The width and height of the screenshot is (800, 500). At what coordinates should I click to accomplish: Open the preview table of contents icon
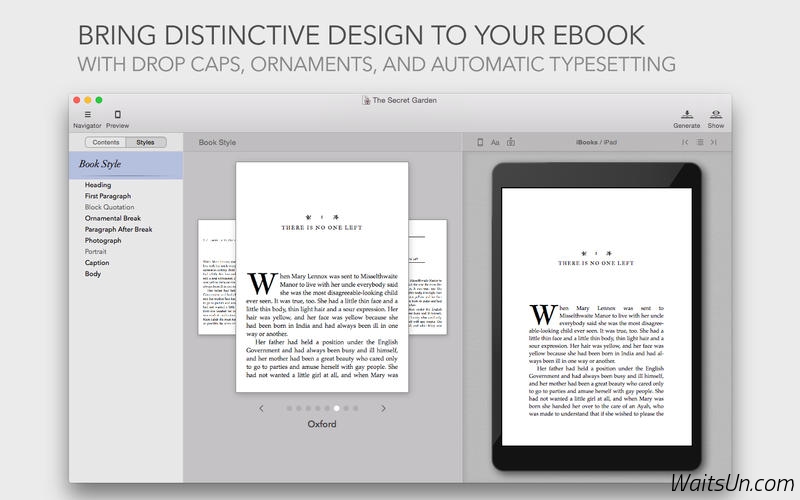700,142
